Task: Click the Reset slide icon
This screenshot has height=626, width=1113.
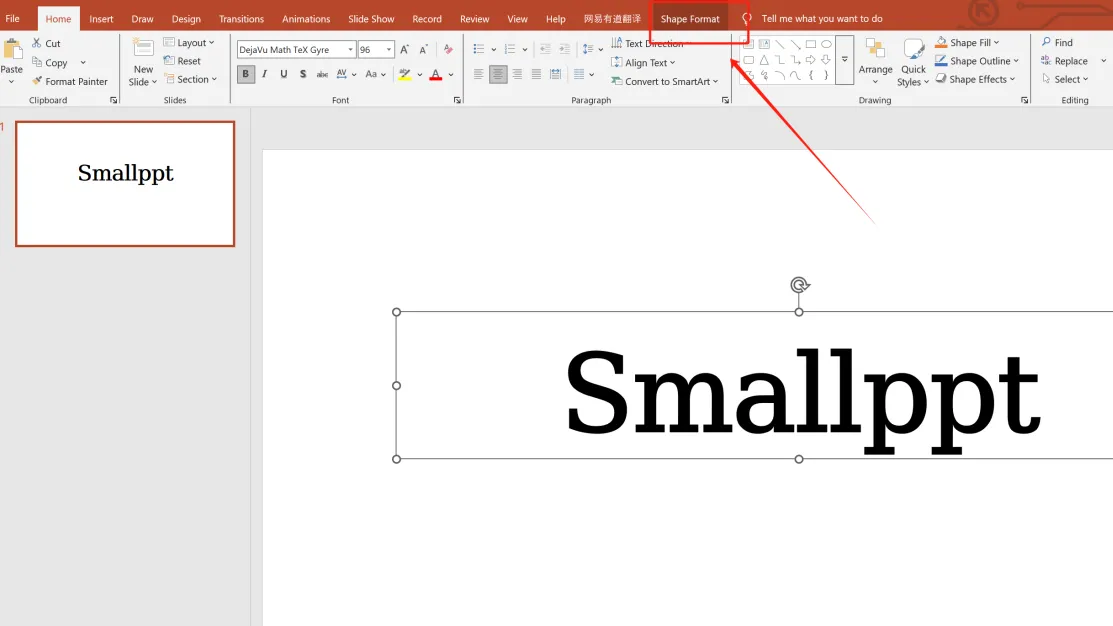Action: [x=170, y=61]
